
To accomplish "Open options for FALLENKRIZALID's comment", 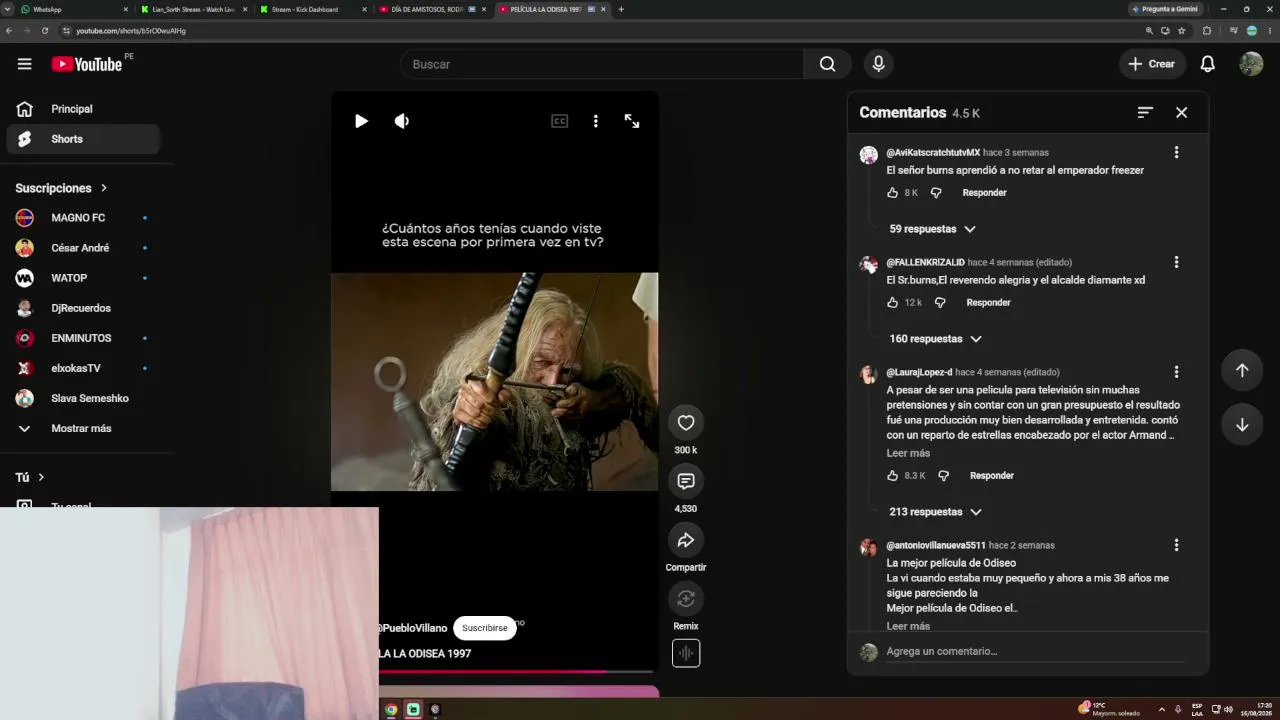I will click(x=1176, y=262).
